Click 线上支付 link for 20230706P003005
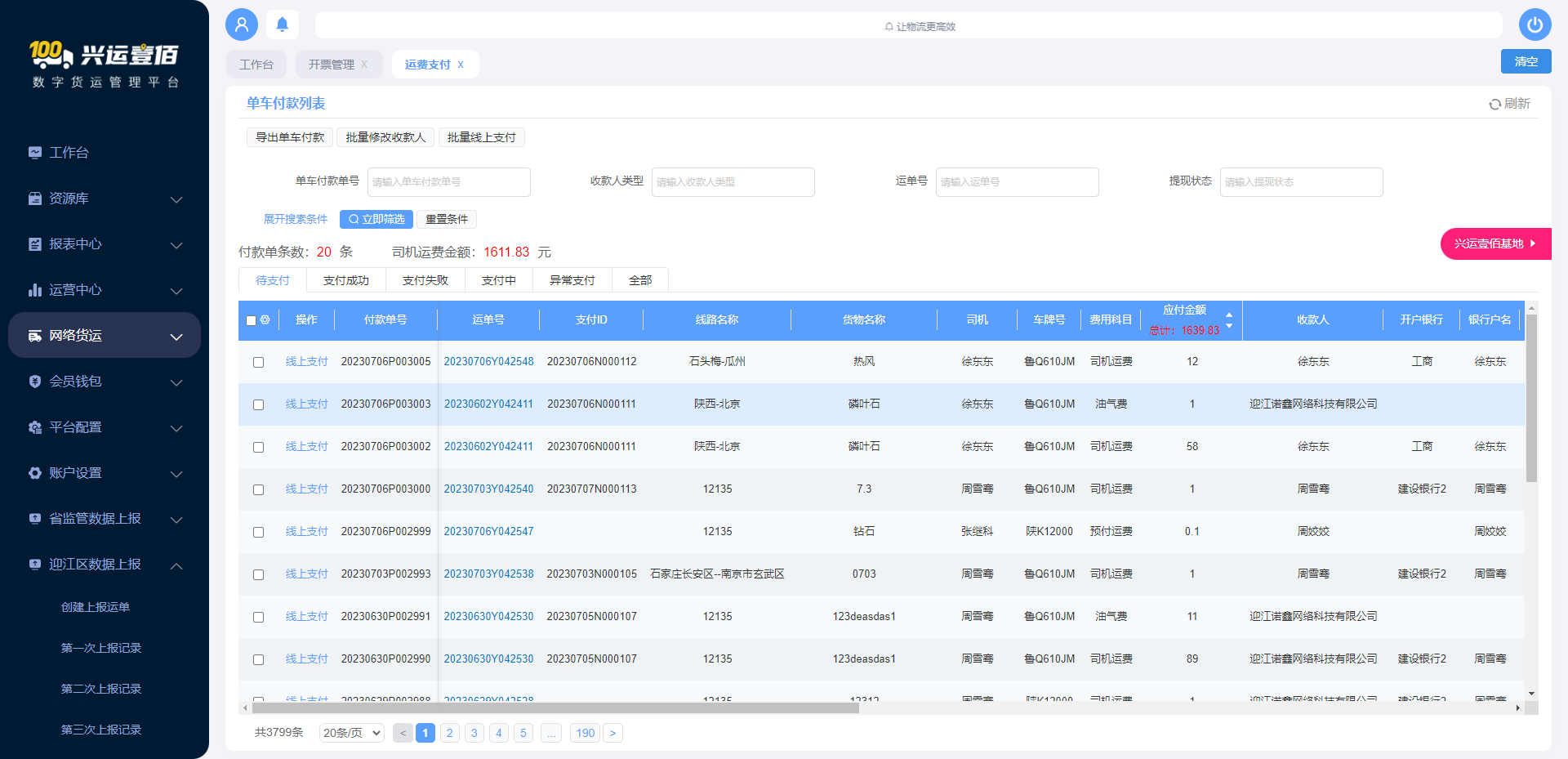Image resolution: width=1568 pixels, height=759 pixels. [306, 361]
